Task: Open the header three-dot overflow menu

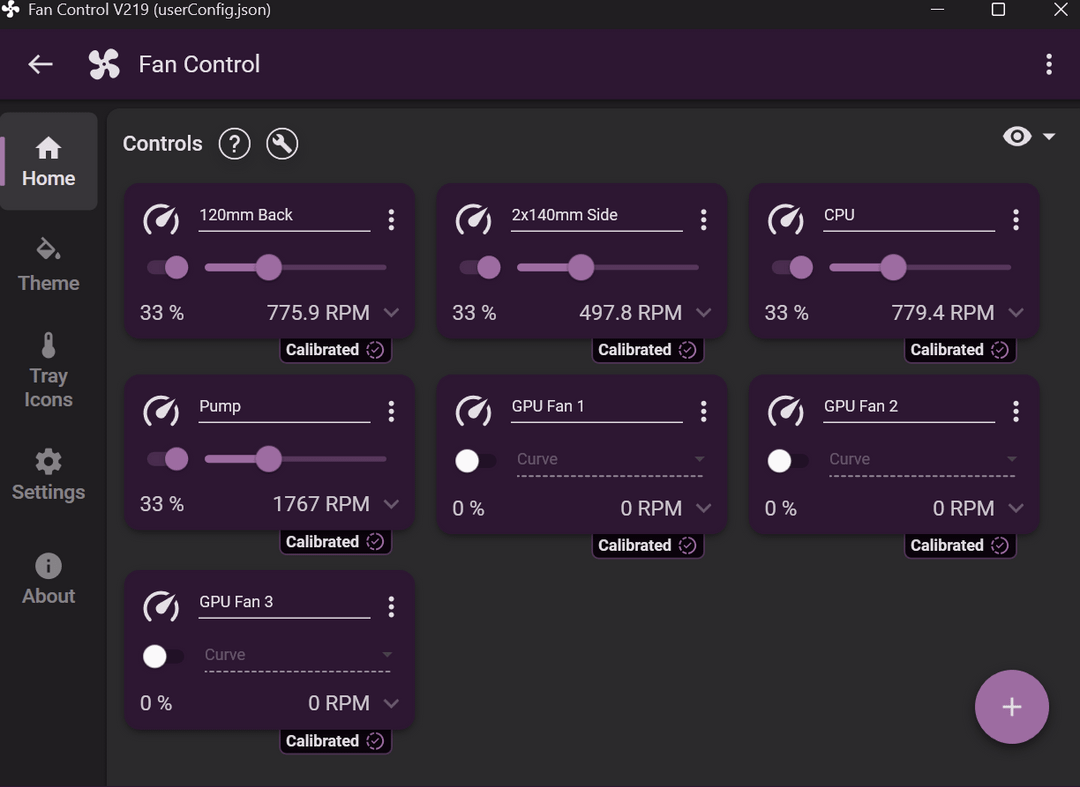Action: point(1049,64)
